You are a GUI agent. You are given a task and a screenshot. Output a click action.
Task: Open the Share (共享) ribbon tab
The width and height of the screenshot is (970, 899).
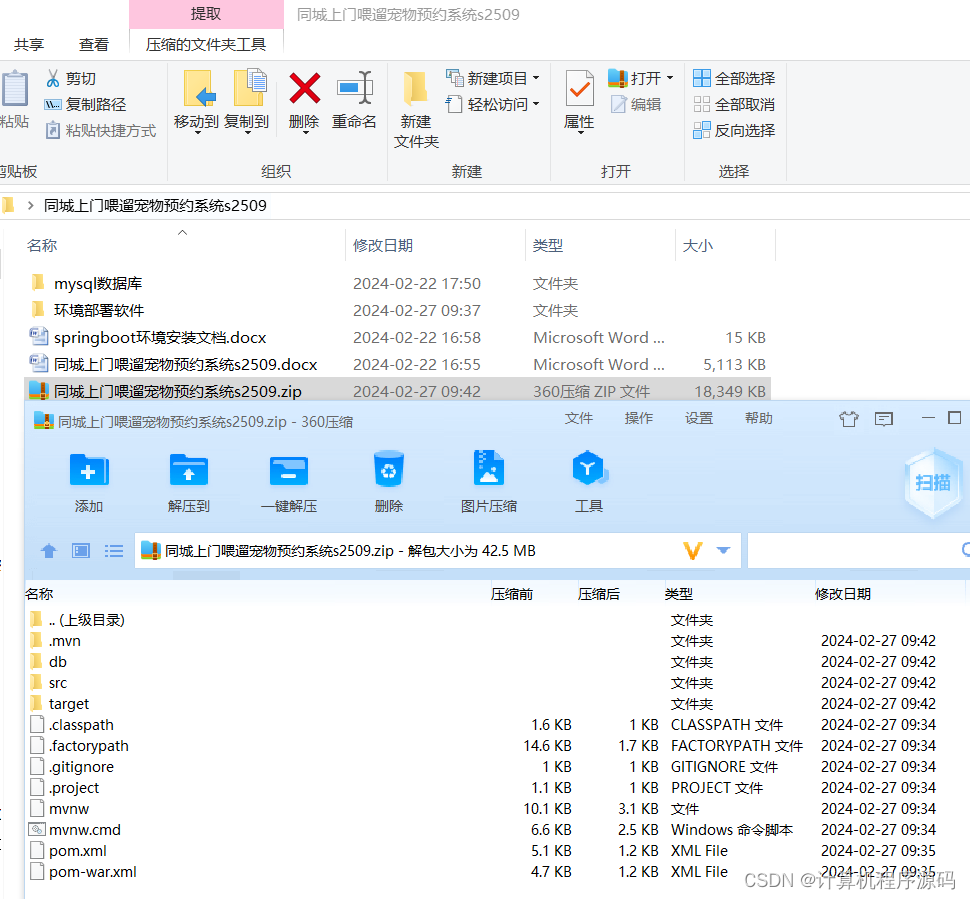coord(29,45)
